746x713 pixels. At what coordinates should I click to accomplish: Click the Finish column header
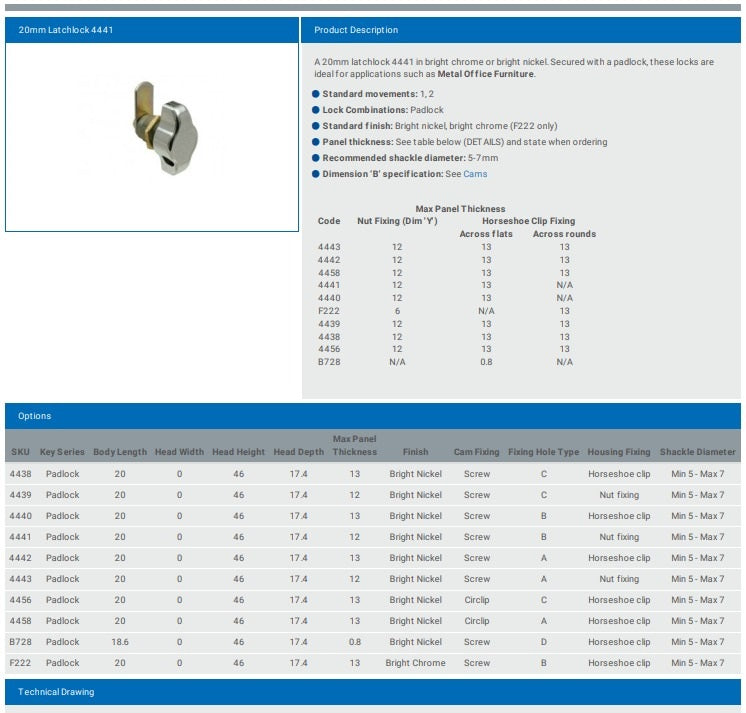click(x=415, y=452)
